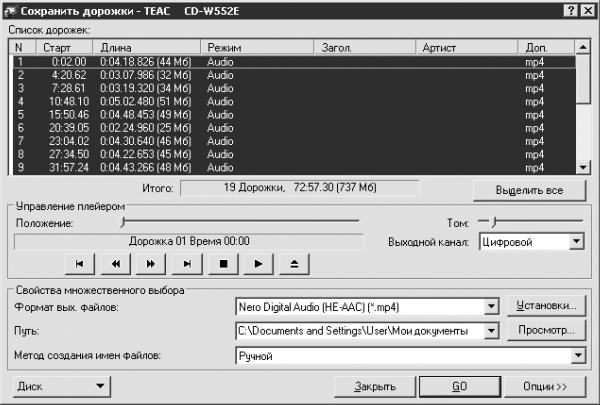Screen dimensions: 600x405
Task: Open the file name creation method dropdown
Action: coord(578,356)
